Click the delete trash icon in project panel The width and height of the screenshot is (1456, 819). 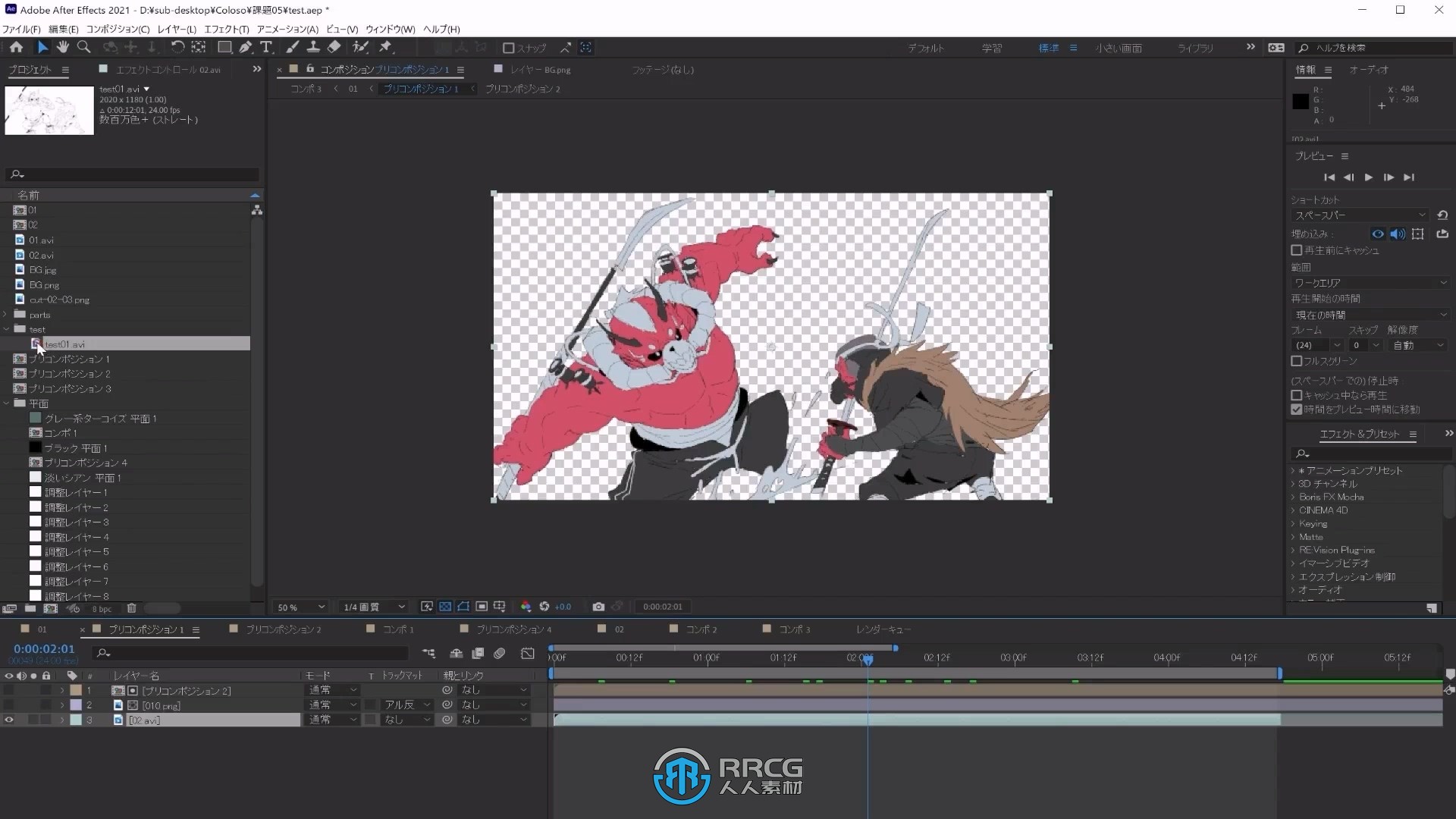[131, 608]
